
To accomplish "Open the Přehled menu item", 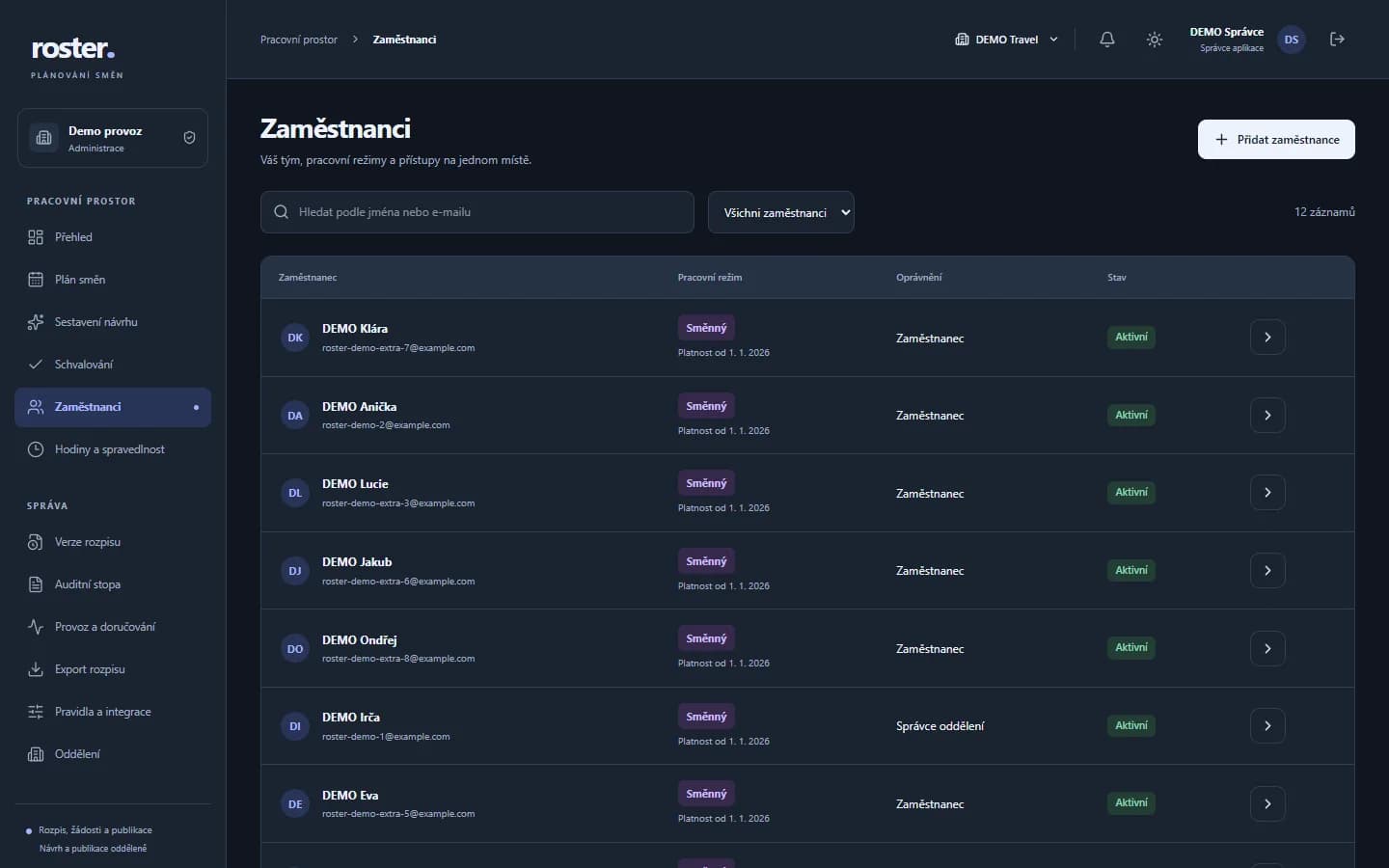I will (x=113, y=237).
